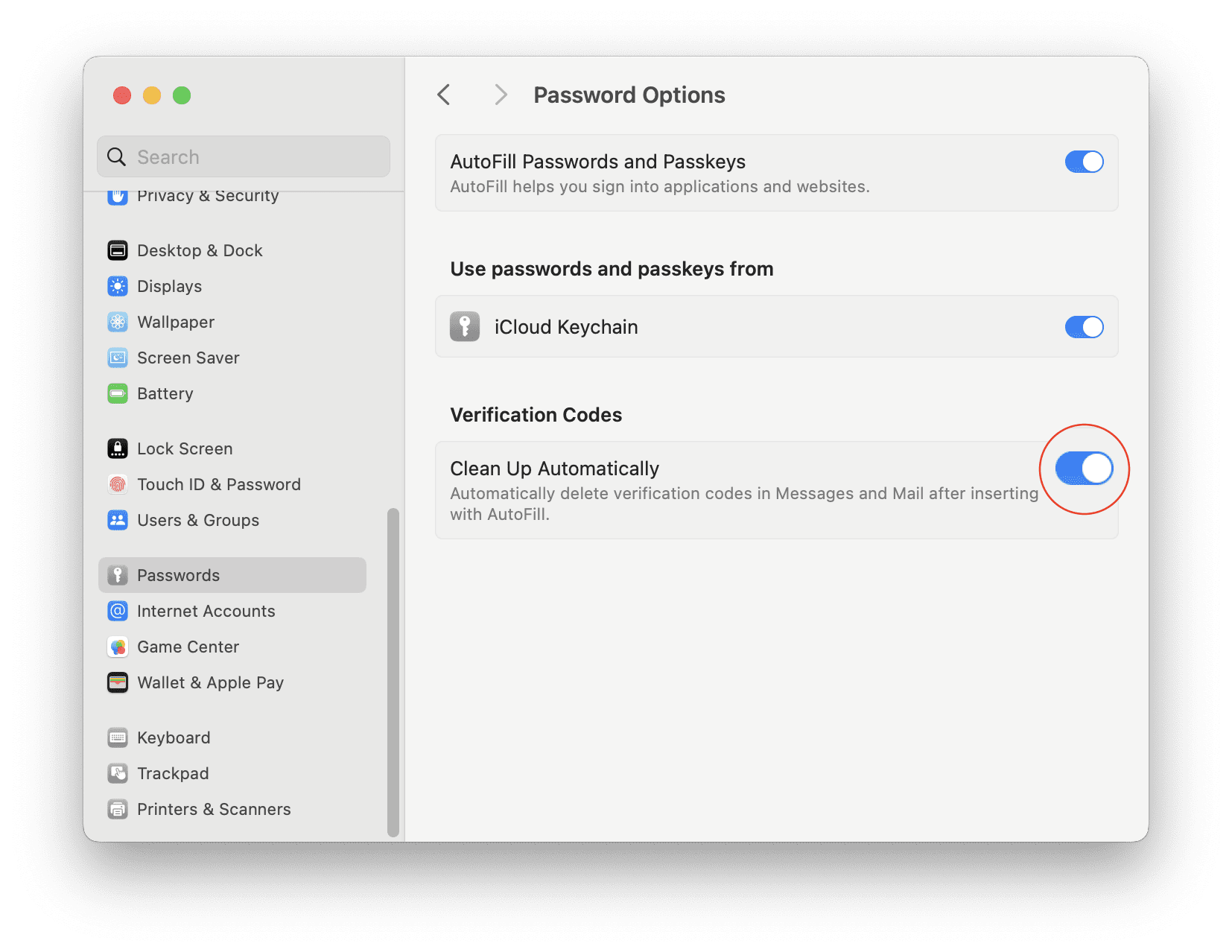
Task: Open Lock Screen settings
Action: click(184, 448)
